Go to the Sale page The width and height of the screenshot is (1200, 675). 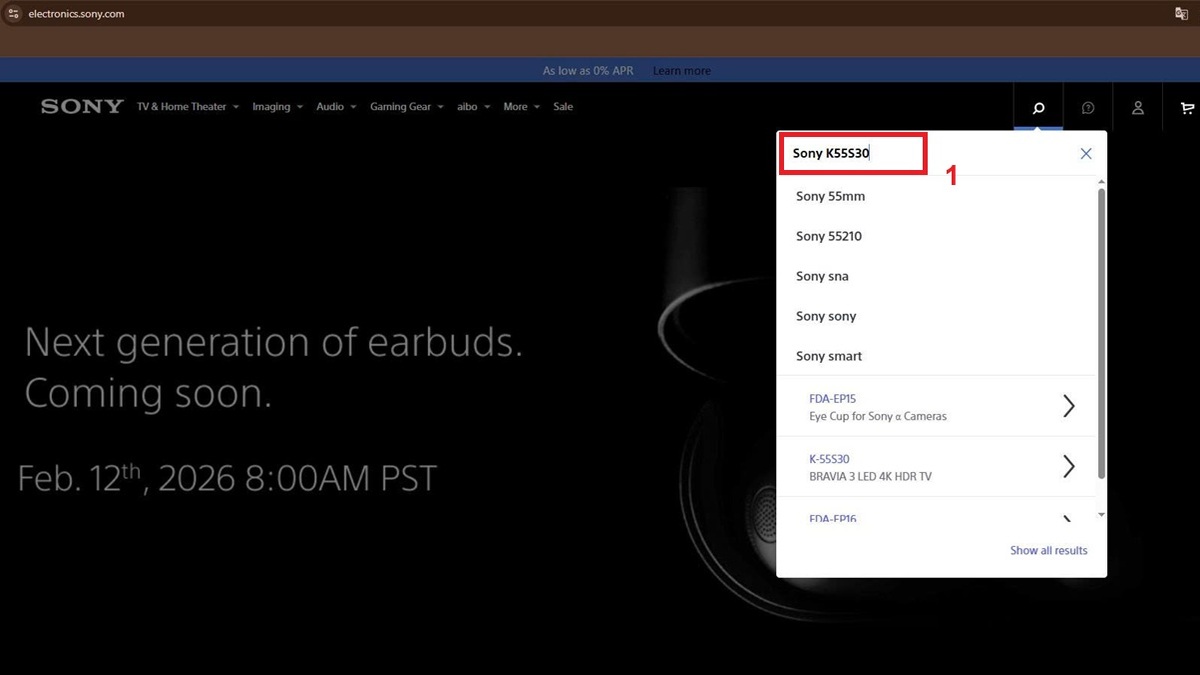pos(563,107)
